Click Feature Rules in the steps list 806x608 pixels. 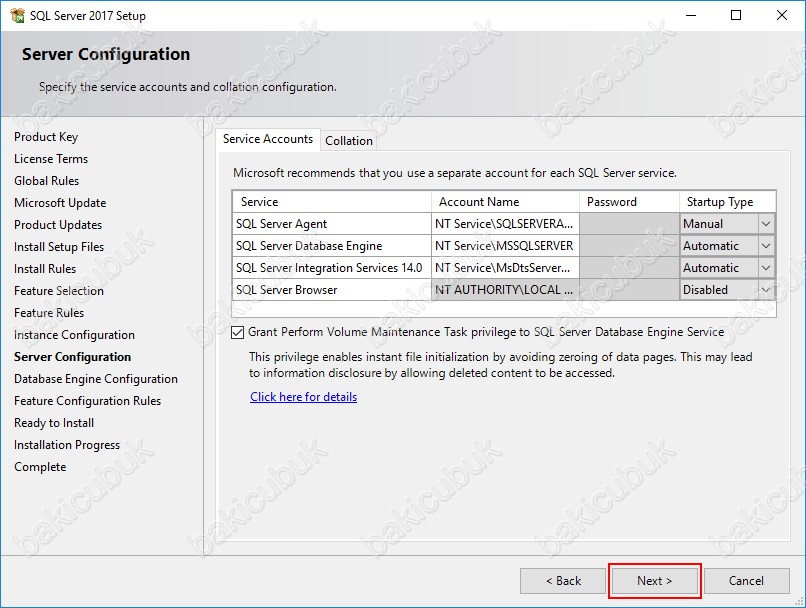click(x=49, y=313)
